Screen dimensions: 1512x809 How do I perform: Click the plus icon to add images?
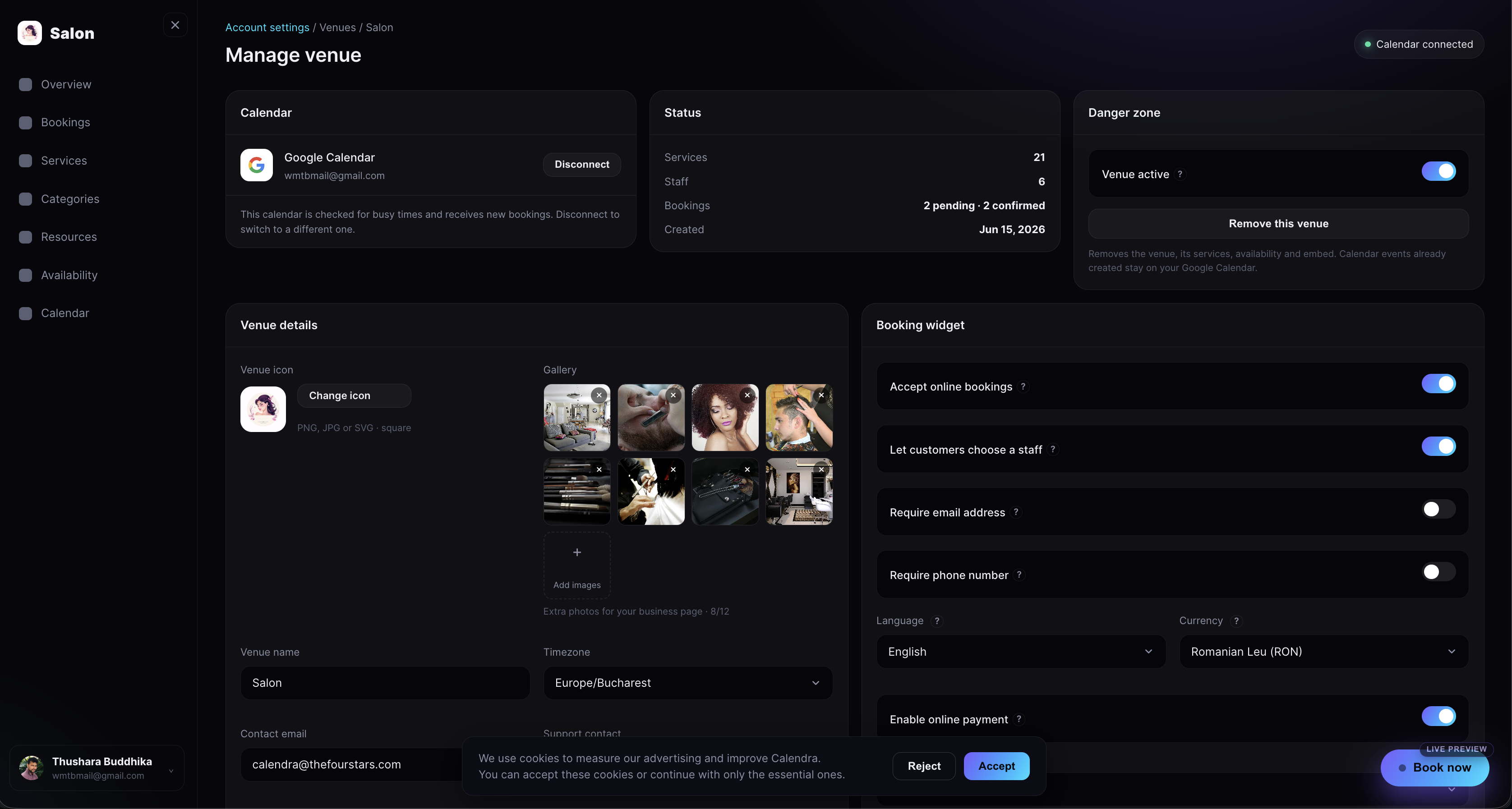click(x=577, y=552)
